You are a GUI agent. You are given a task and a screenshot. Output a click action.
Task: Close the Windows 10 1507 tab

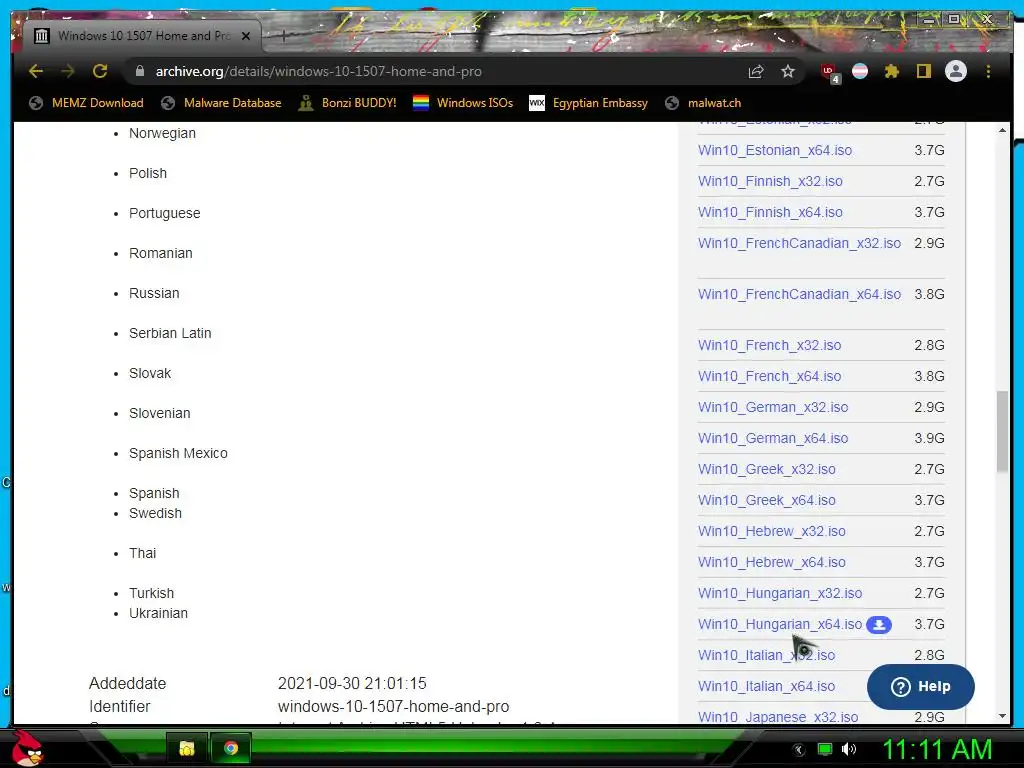coord(246,36)
